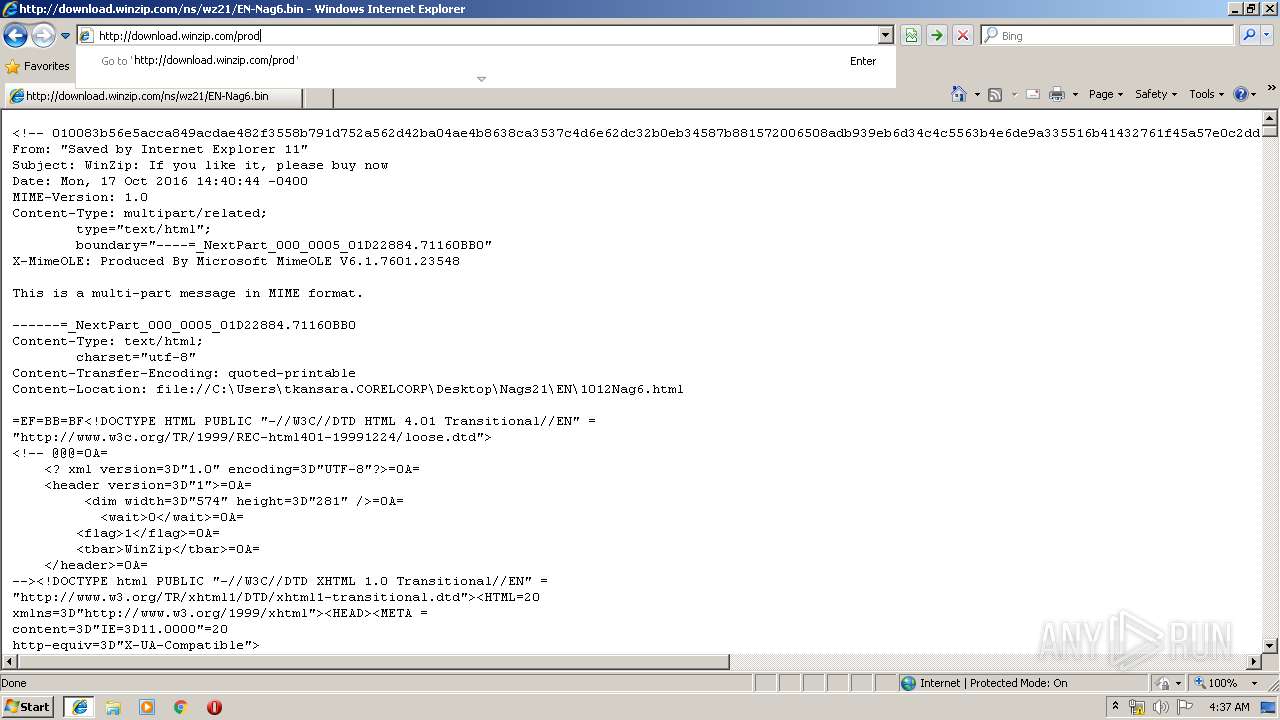This screenshot has width=1280, height=720.
Task: Click the 'MIME-Version: 1.0' text line
Action: 80,197
